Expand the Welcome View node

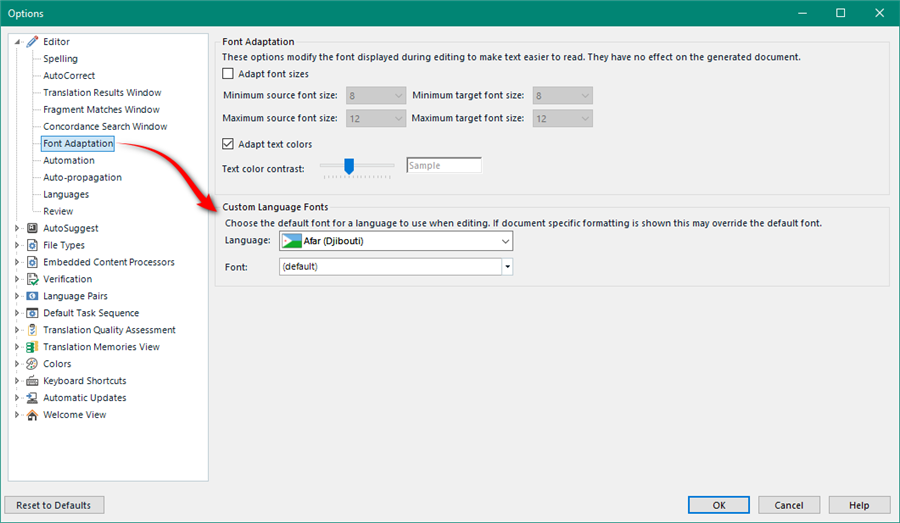(x=17, y=414)
